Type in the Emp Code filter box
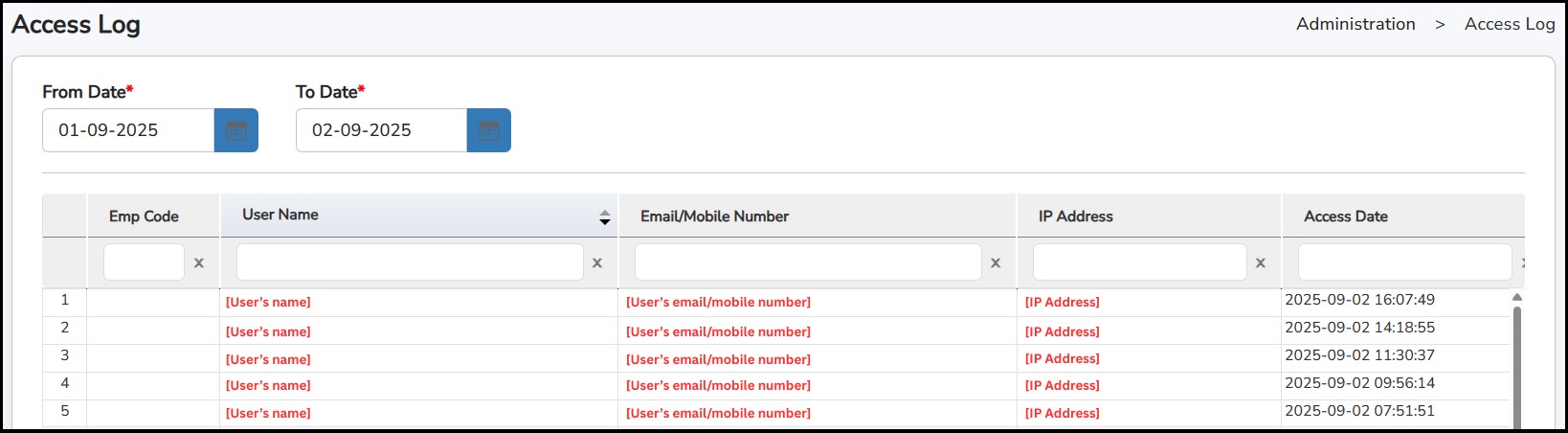The height and width of the screenshot is (433, 1568). [x=144, y=262]
